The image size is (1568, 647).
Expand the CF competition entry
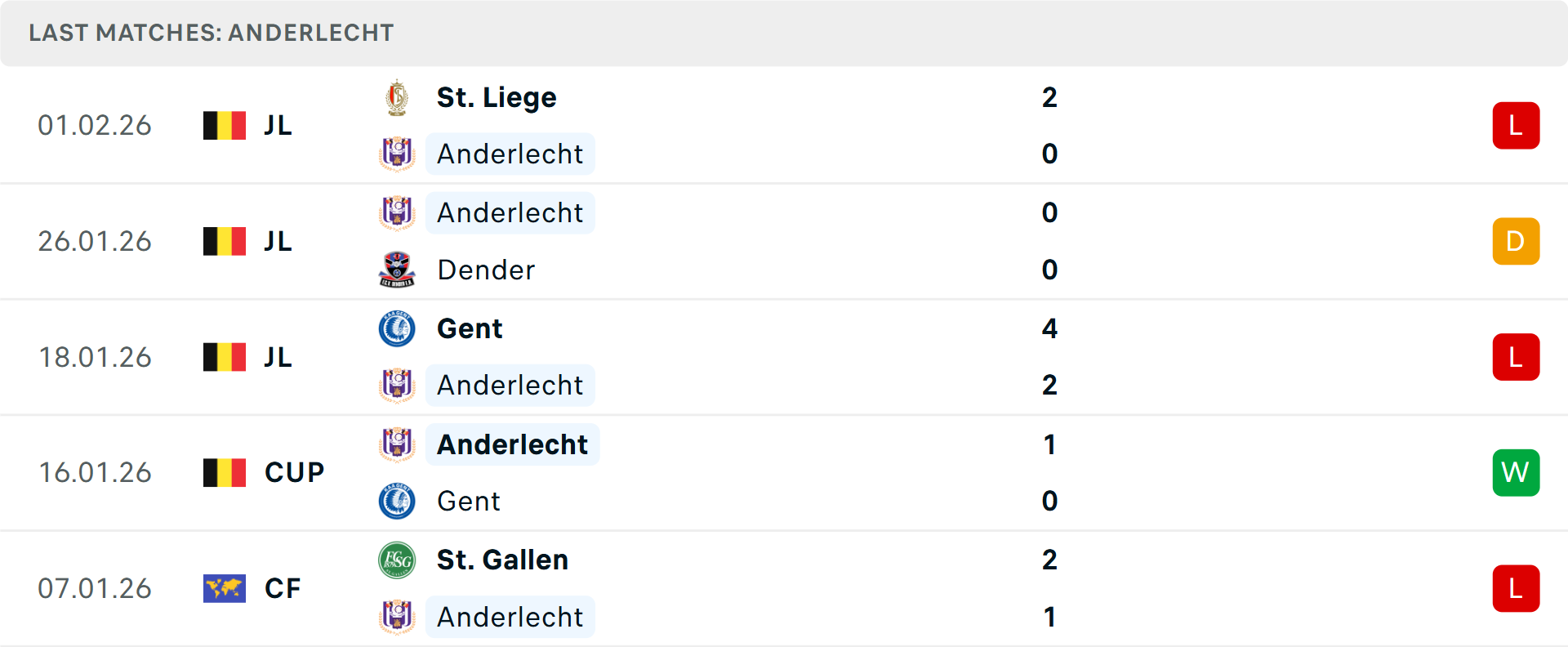(x=283, y=588)
